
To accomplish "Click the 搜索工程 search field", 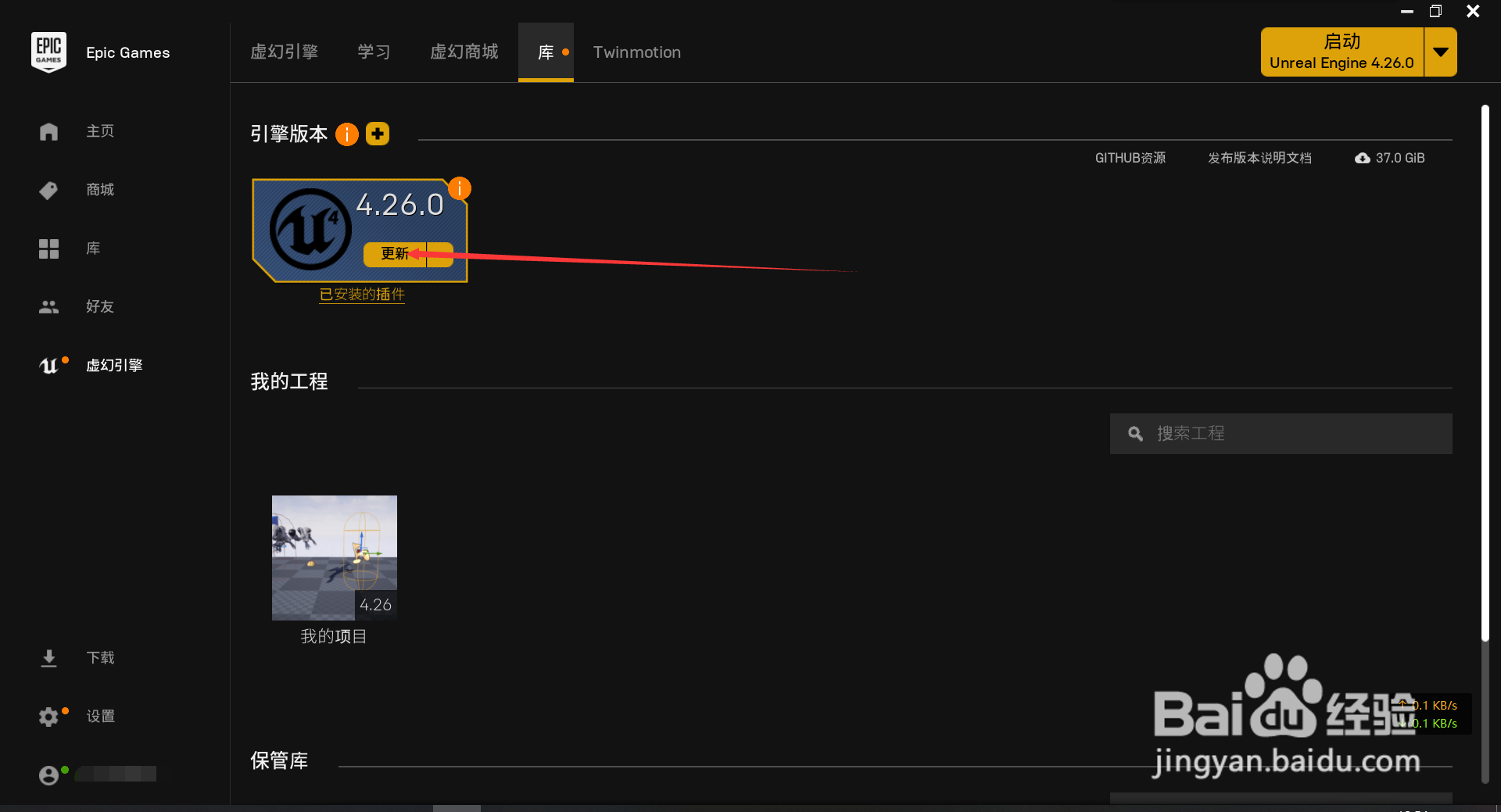I will pyautogui.click(x=1281, y=434).
